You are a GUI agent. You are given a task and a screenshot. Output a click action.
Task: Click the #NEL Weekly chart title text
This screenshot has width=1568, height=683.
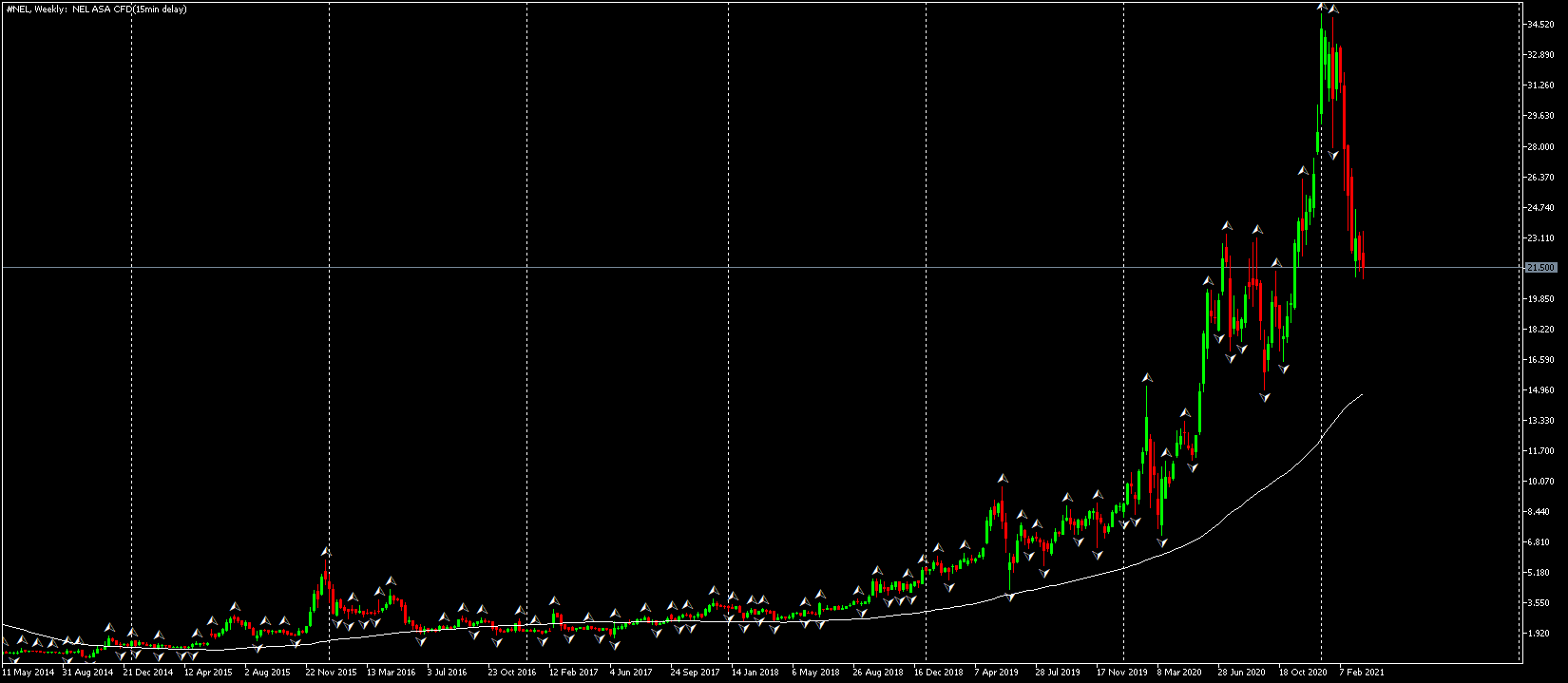pos(96,9)
